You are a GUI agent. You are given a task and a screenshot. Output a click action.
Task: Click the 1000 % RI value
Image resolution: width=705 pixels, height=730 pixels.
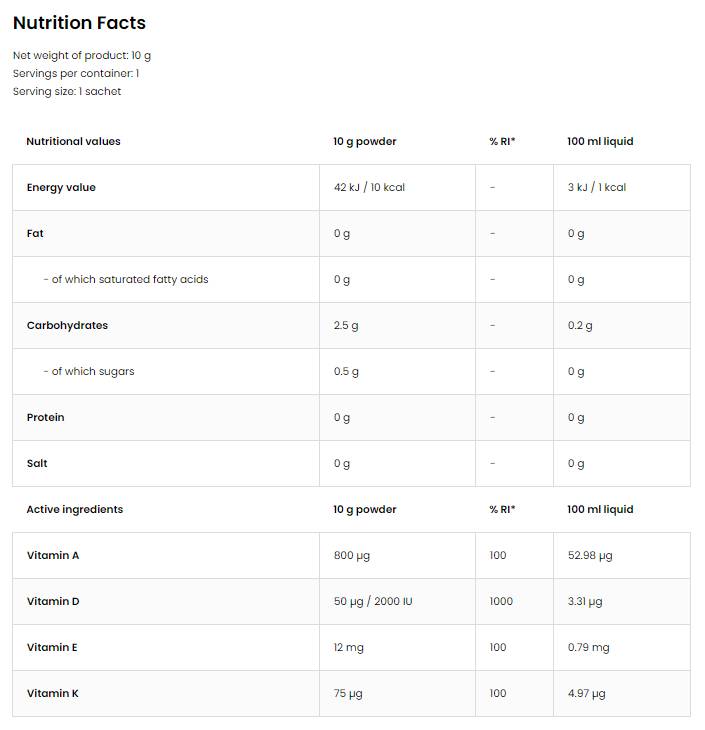[x=501, y=601]
